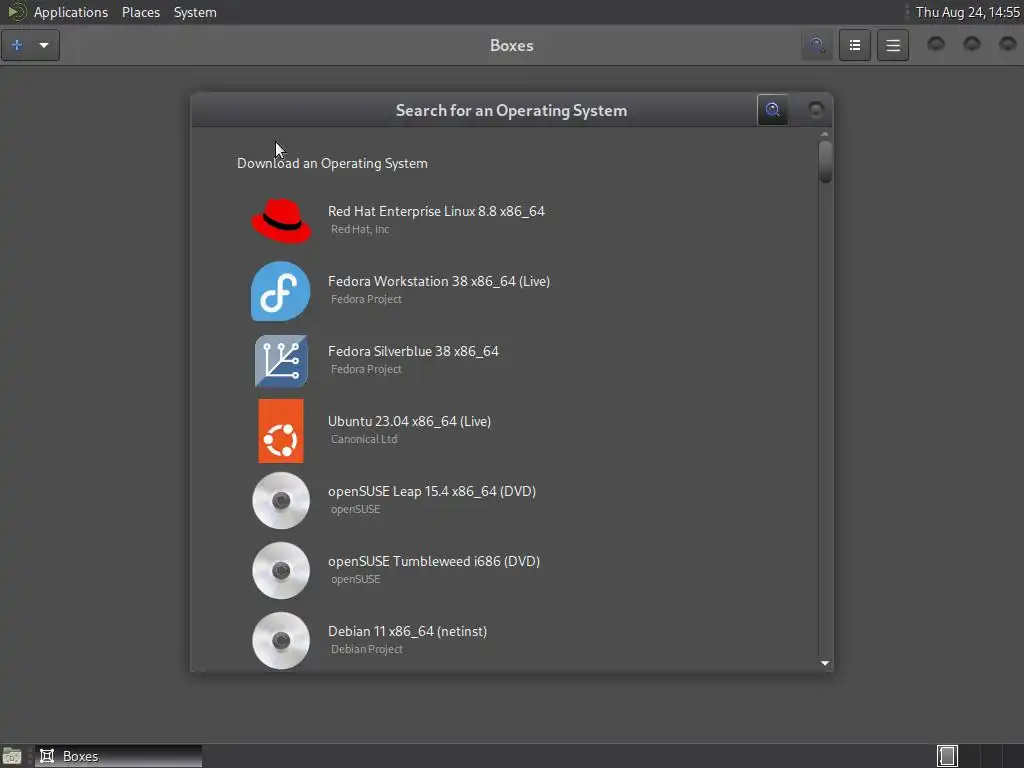
Task: Click the clock showing Thu Aug 24
Action: click(x=967, y=12)
